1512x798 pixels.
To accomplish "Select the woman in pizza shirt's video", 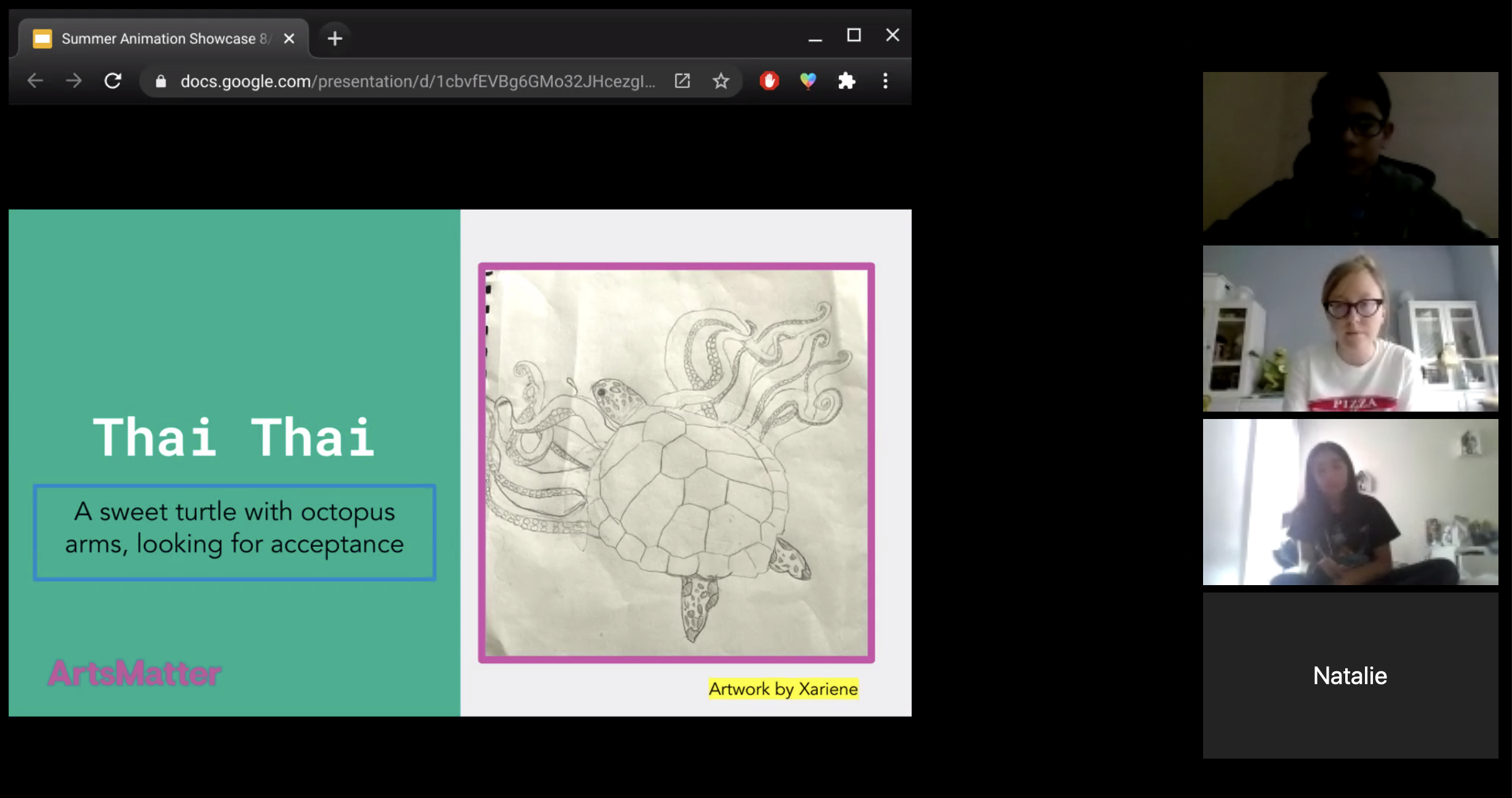I will click(1350, 328).
